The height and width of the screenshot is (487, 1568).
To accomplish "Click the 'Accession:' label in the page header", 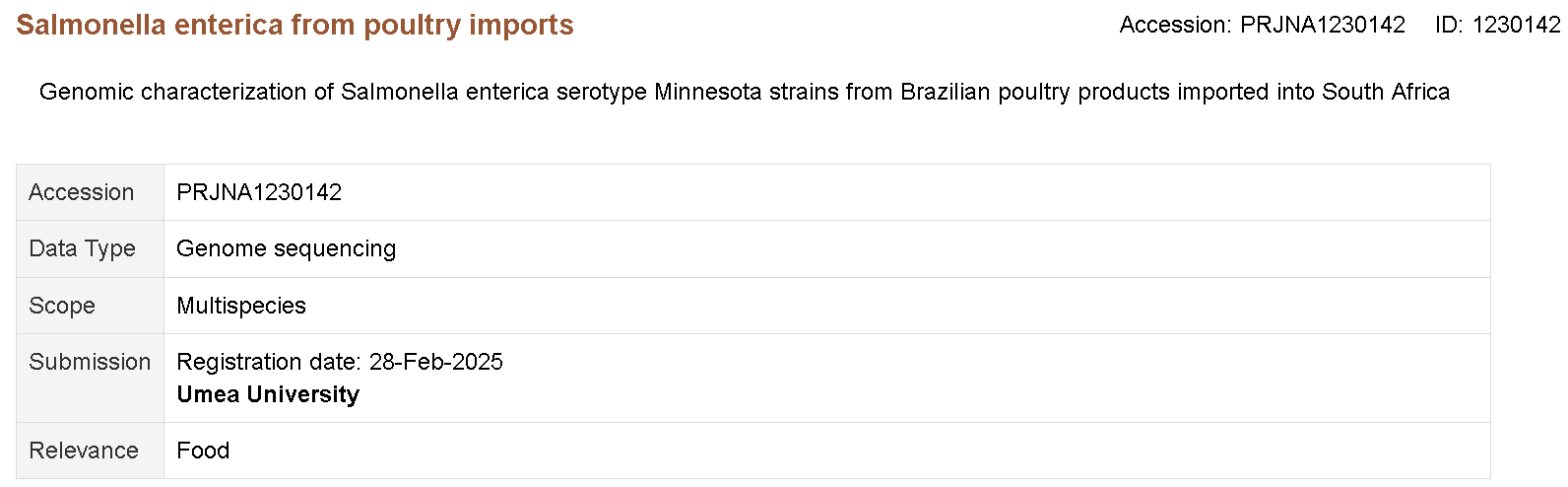I will [x=1175, y=26].
